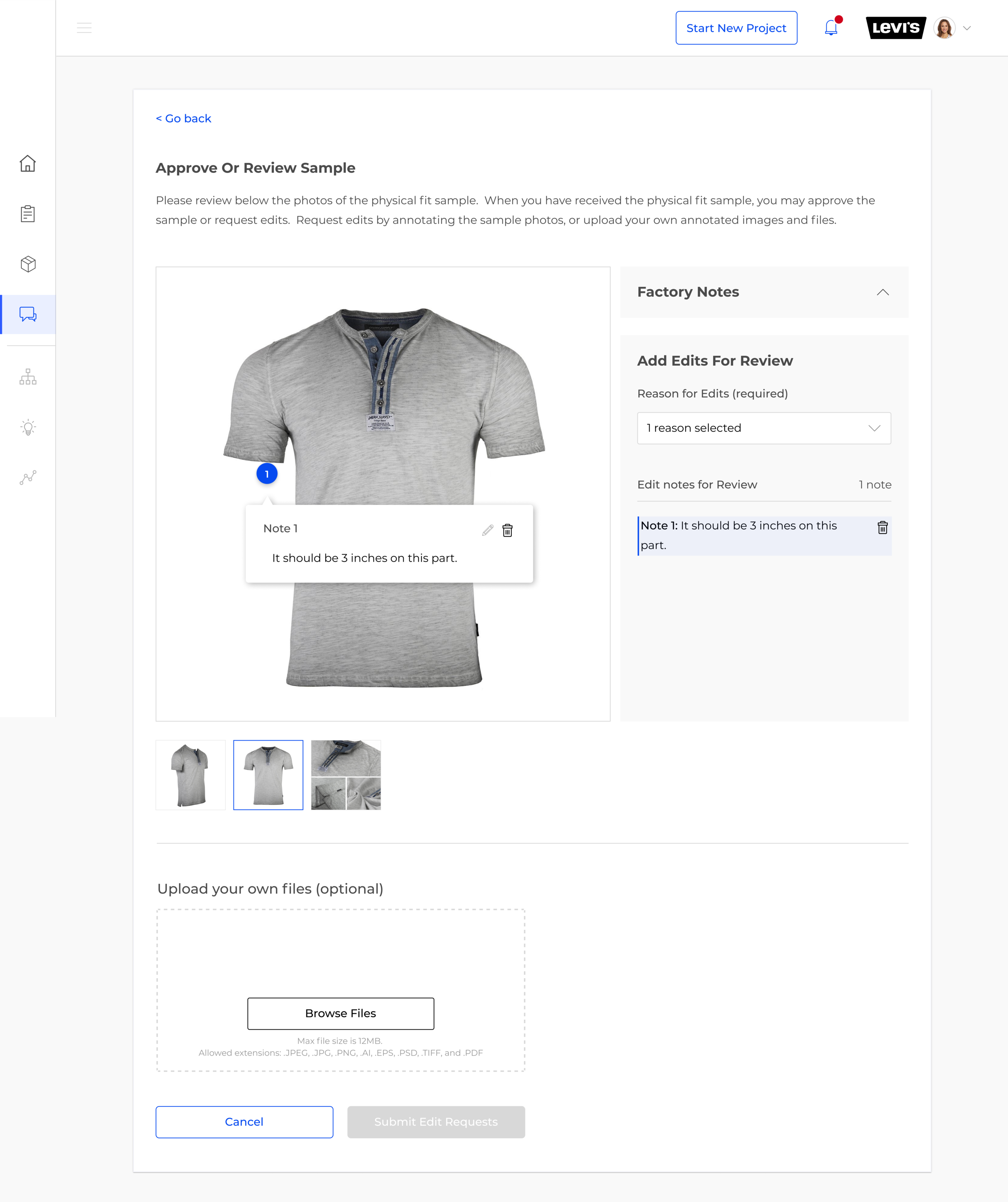This screenshot has height=1202, width=1008.
Task: Delete Note 1 annotation on image
Action: (x=508, y=530)
